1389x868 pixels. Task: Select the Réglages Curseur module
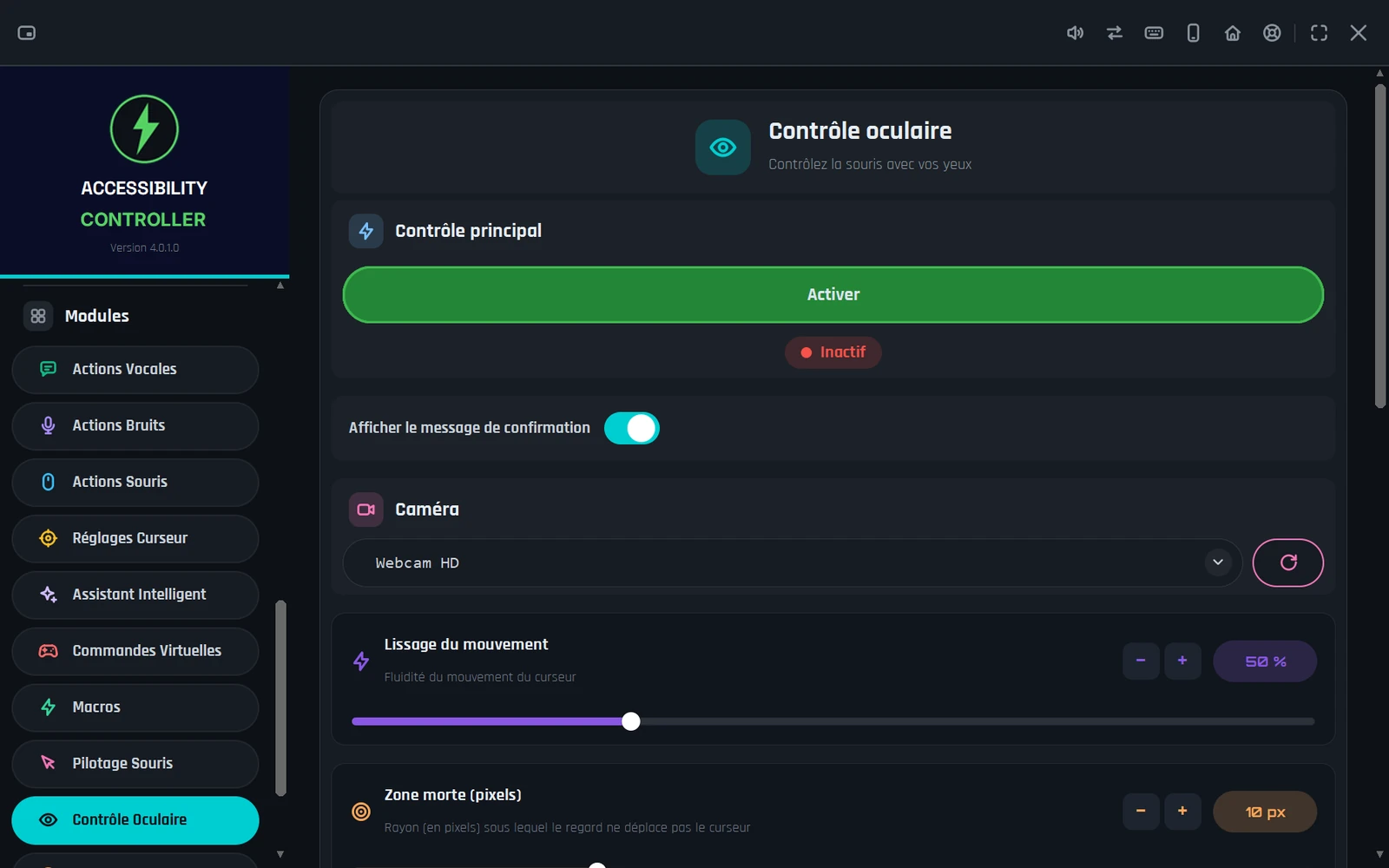(x=135, y=539)
